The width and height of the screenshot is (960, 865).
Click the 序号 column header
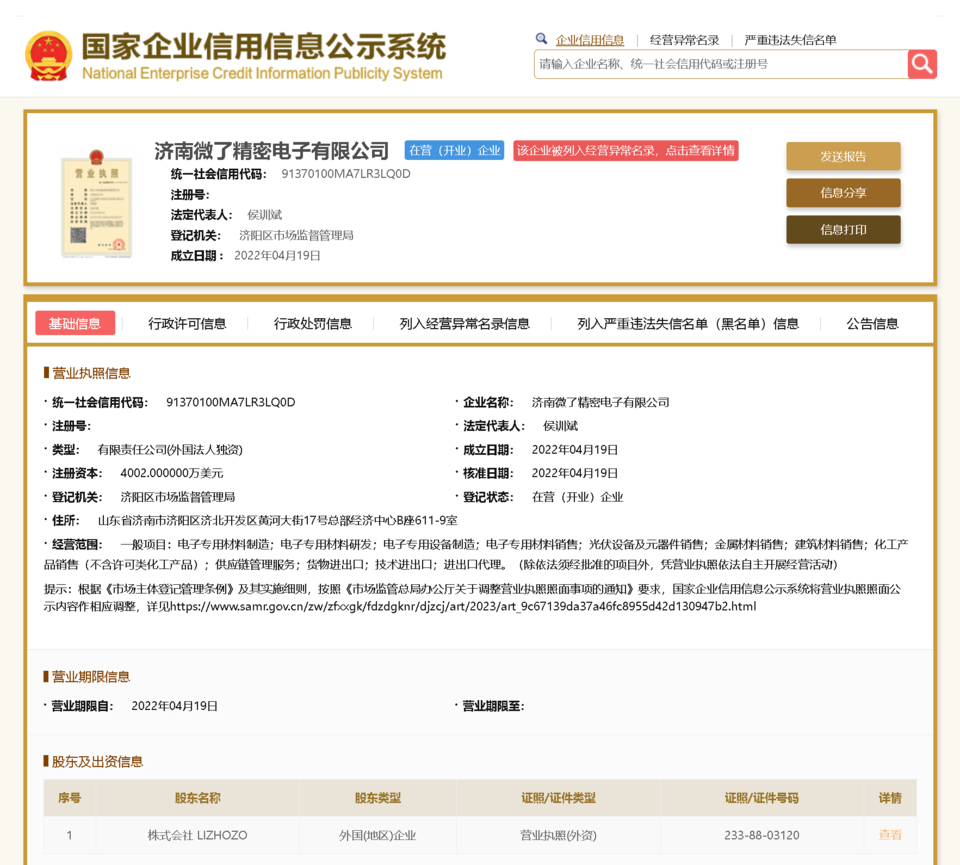click(69, 798)
